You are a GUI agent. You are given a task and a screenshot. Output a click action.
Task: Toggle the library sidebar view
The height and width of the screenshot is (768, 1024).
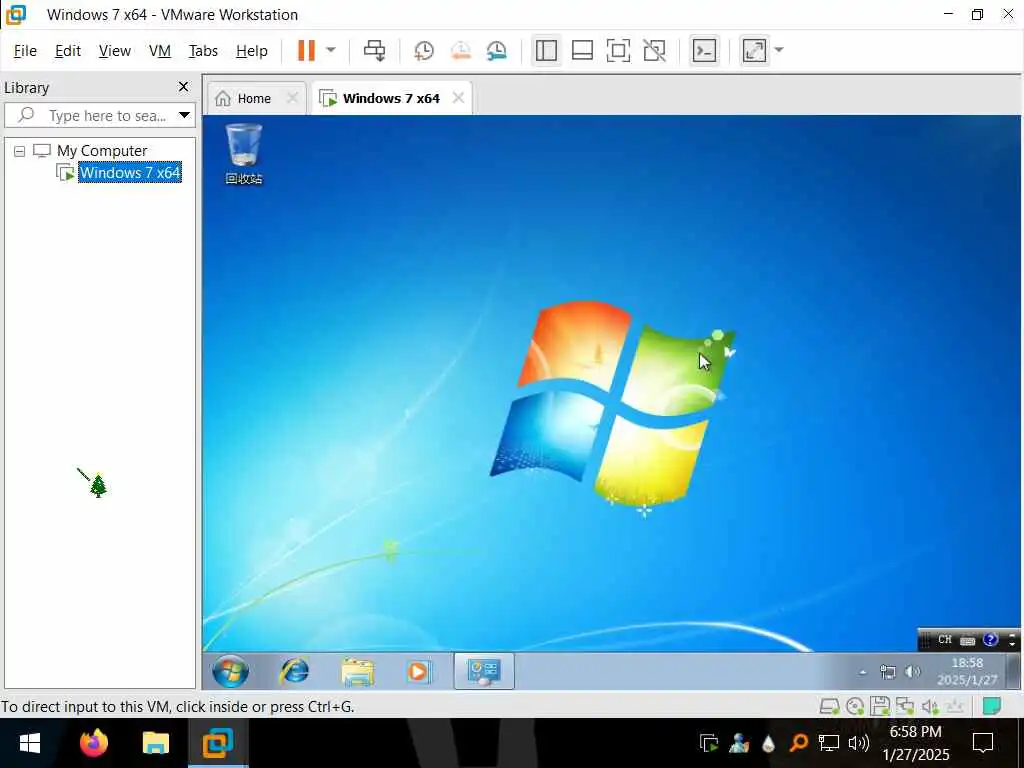[546, 50]
